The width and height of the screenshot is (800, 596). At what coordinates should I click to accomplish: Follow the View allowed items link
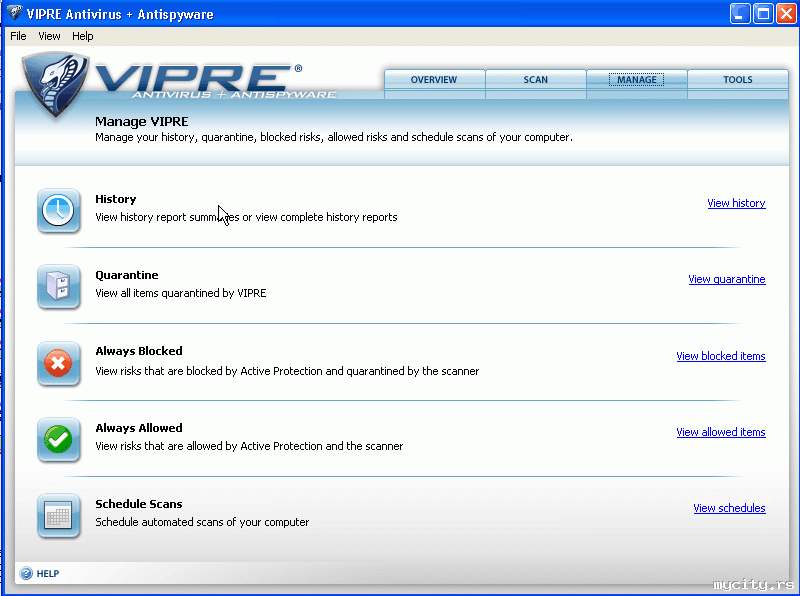pos(721,432)
